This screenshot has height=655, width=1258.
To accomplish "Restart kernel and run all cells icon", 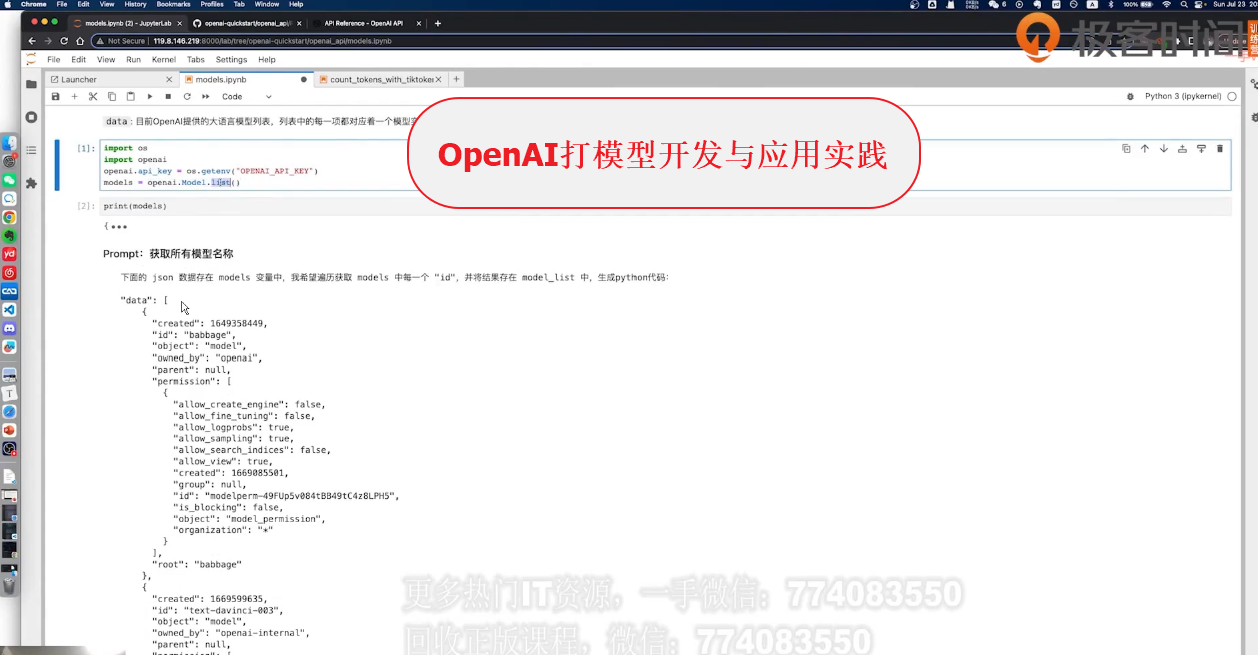I will (205, 97).
